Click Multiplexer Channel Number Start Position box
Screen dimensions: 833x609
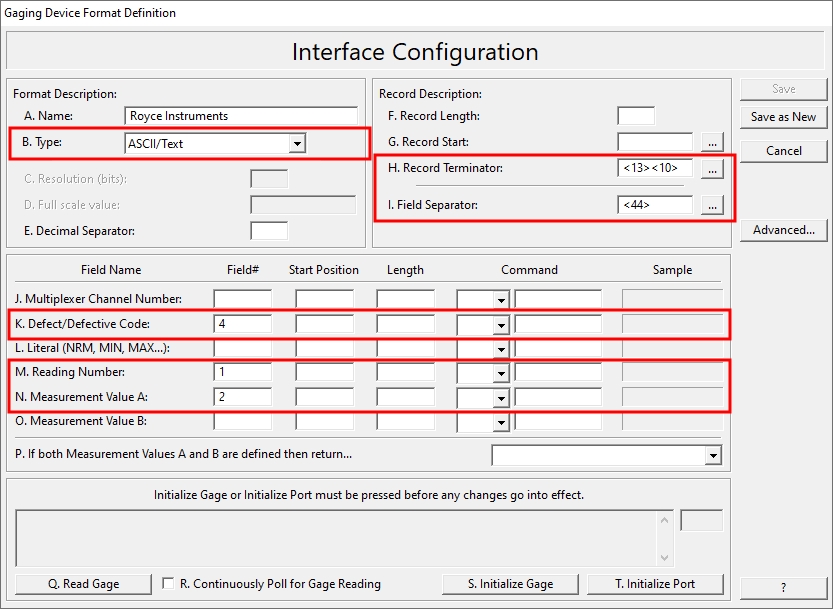pyautogui.click(x=325, y=299)
